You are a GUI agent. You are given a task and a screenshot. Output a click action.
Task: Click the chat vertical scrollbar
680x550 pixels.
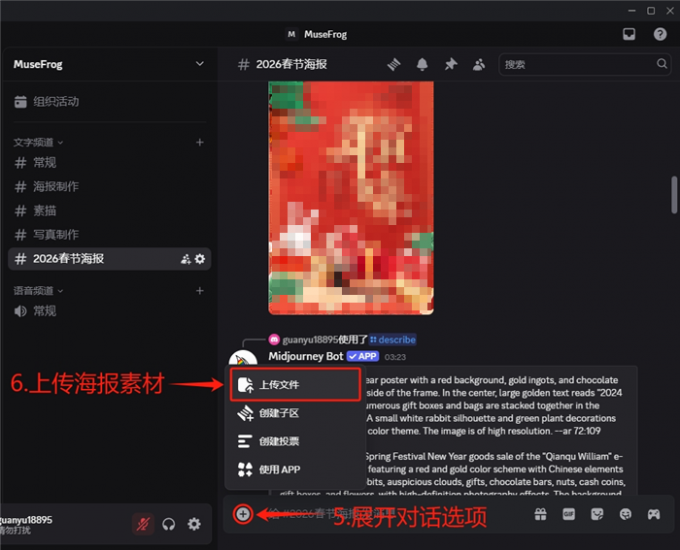pyautogui.click(x=674, y=195)
